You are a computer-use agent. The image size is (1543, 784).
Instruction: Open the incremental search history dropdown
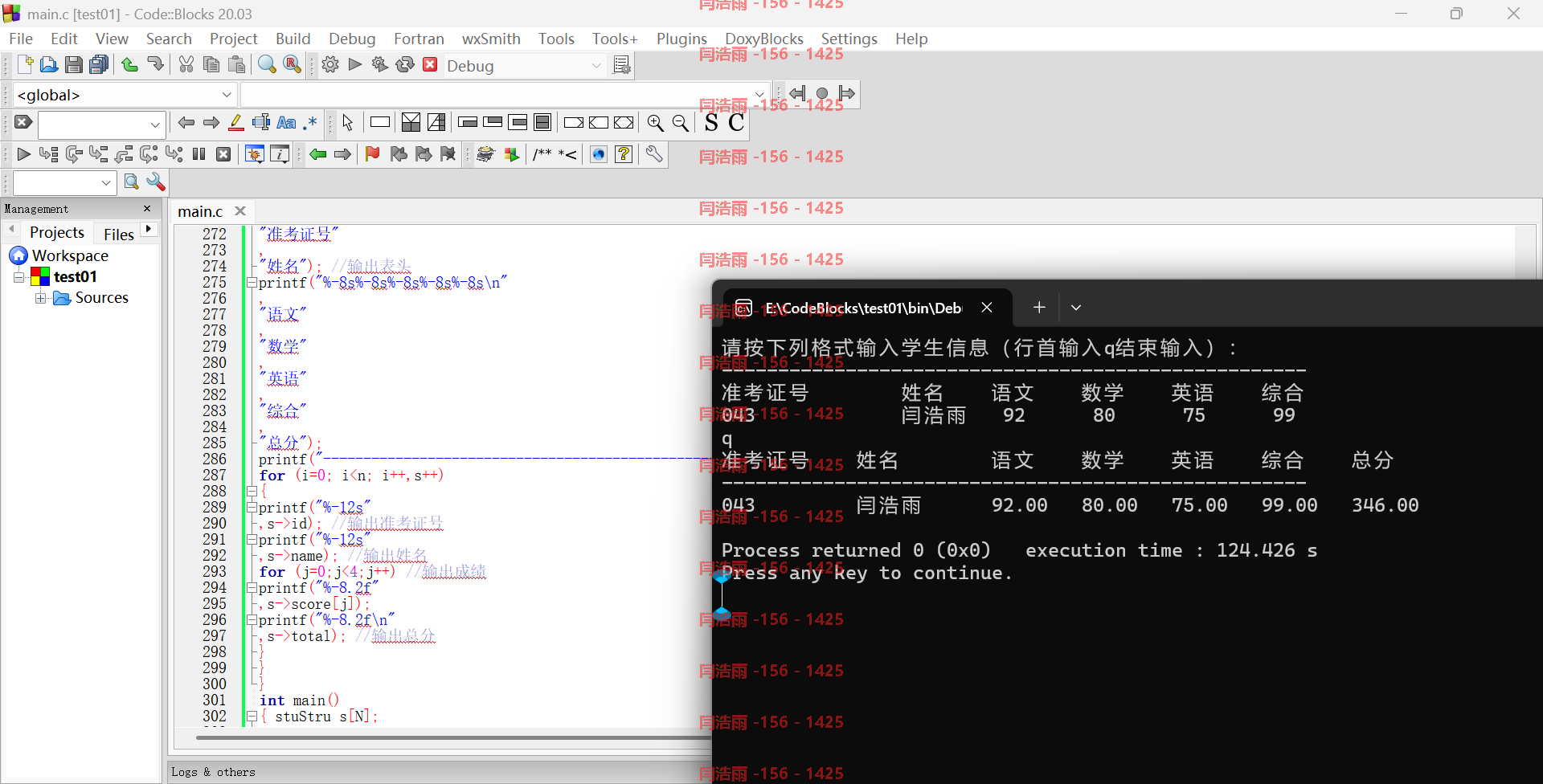[155, 125]
